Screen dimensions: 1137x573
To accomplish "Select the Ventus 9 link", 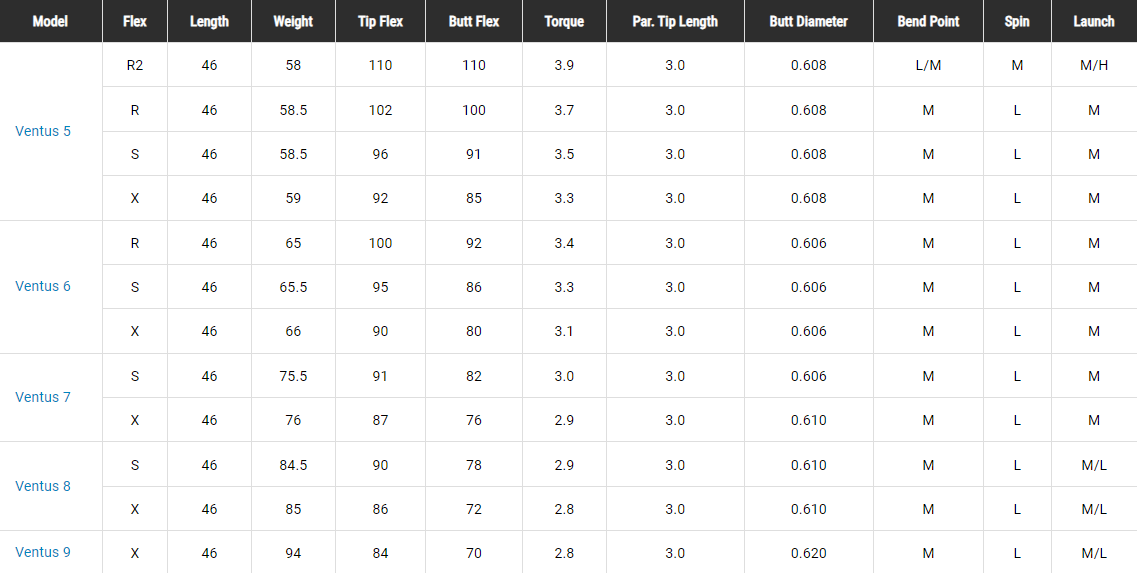I will coord(43,552).
